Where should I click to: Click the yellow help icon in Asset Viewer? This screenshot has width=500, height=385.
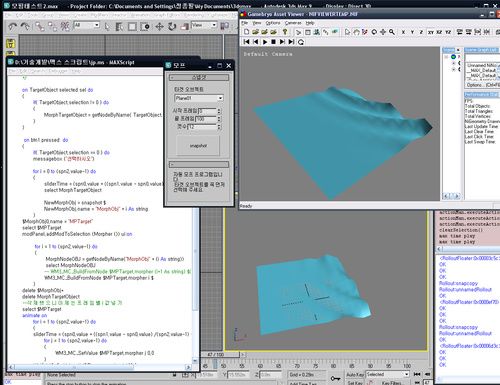pos(285,32)
